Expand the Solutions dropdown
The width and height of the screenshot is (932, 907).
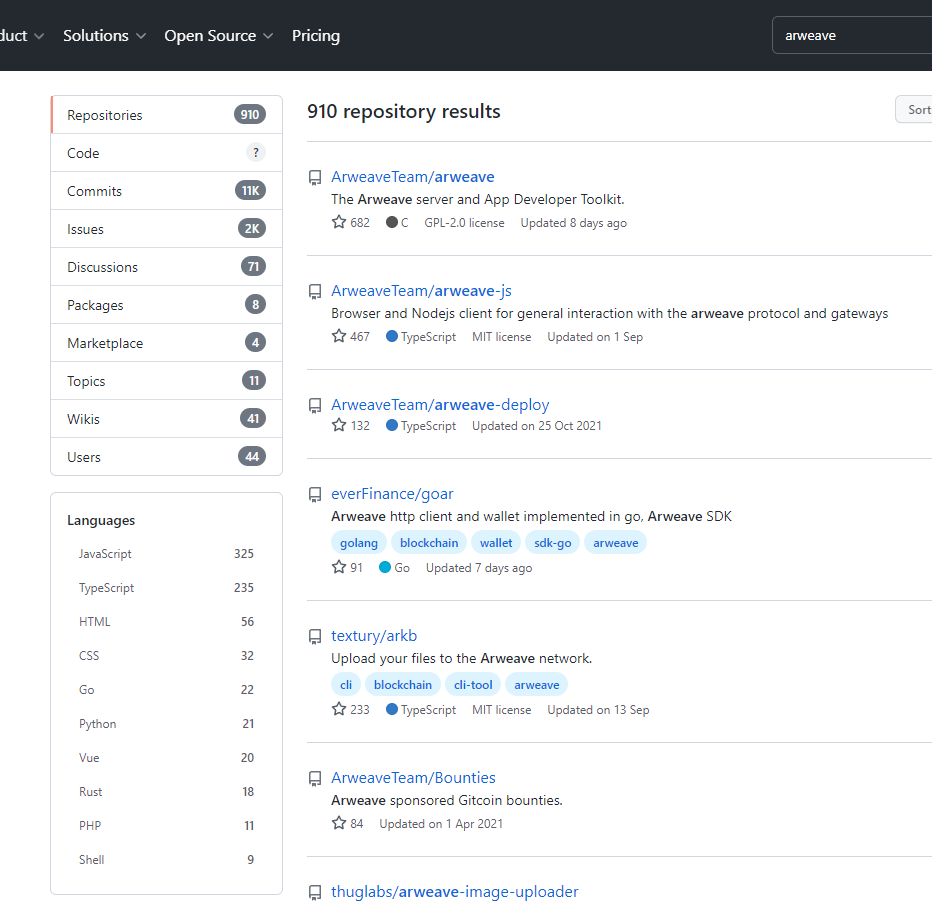point(96,35)
